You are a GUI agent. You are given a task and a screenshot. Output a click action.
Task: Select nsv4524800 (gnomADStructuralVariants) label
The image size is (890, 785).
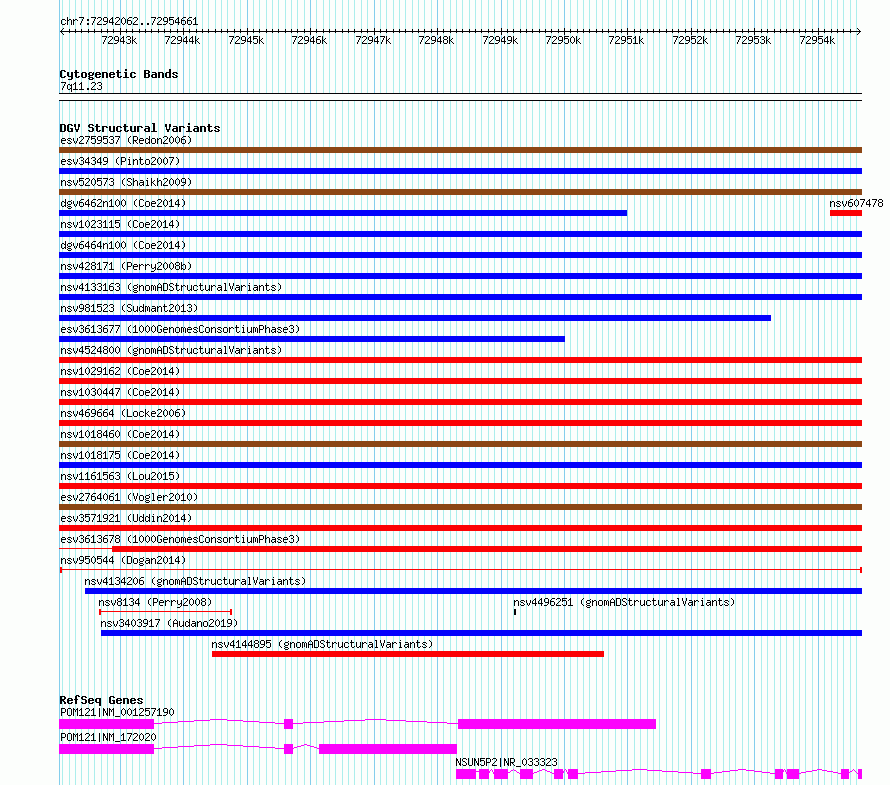click(171, 350)
